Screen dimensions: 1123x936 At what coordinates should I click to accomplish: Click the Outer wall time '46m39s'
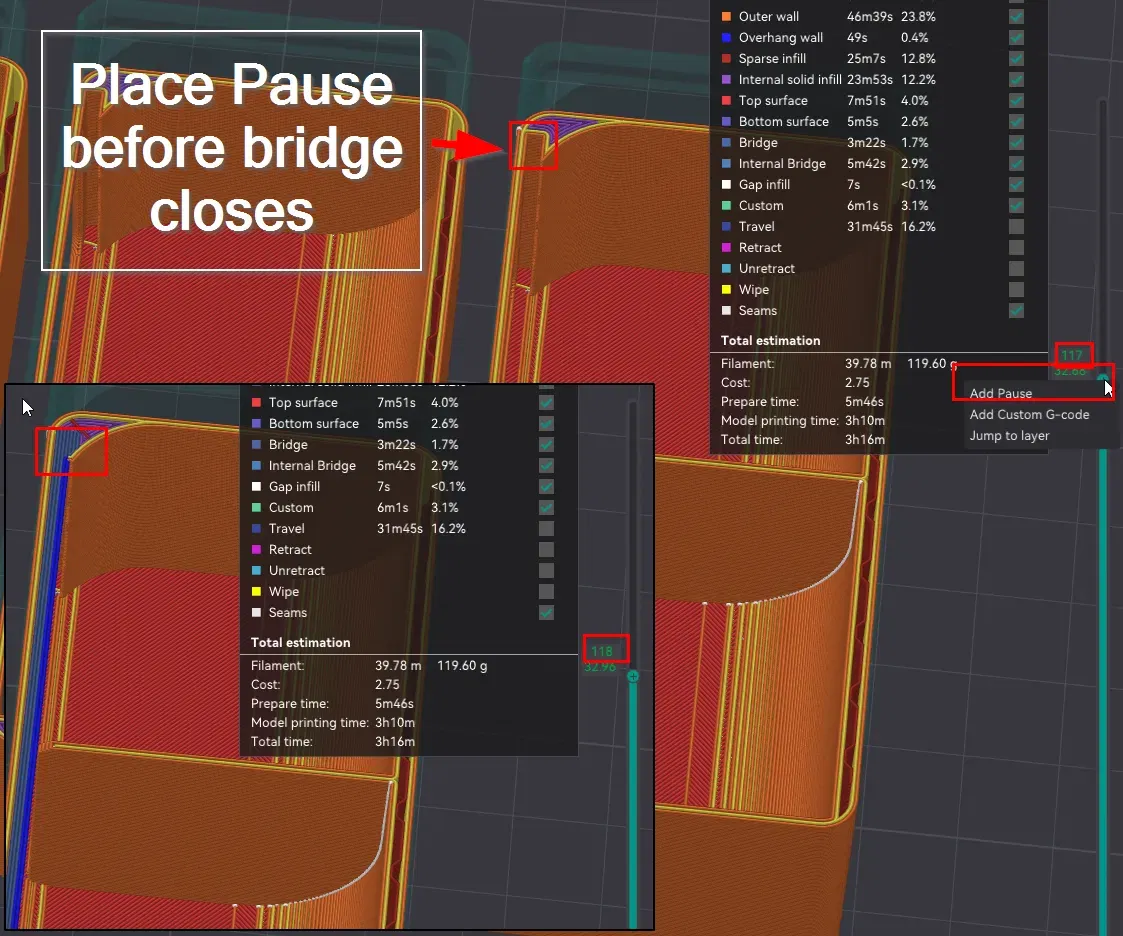(x=869, y=16)
